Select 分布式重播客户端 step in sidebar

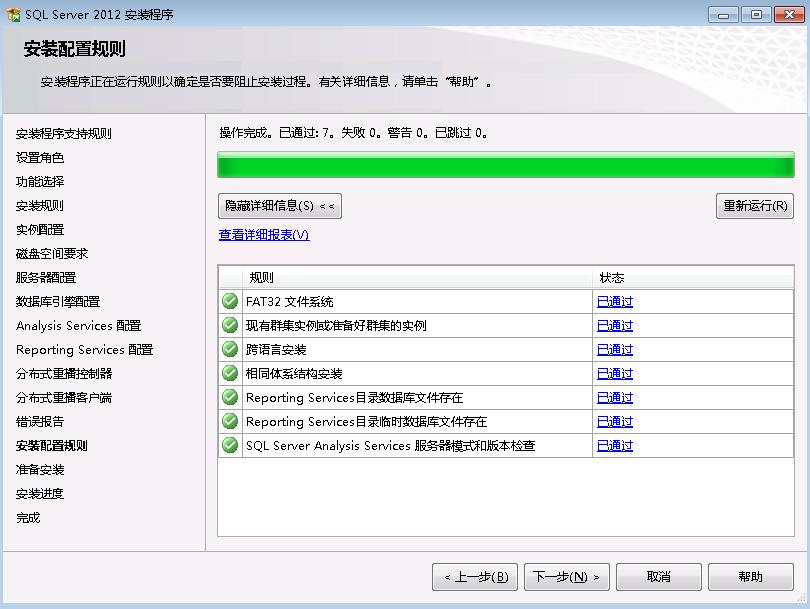pyautogui.click(x=64, y=398)
